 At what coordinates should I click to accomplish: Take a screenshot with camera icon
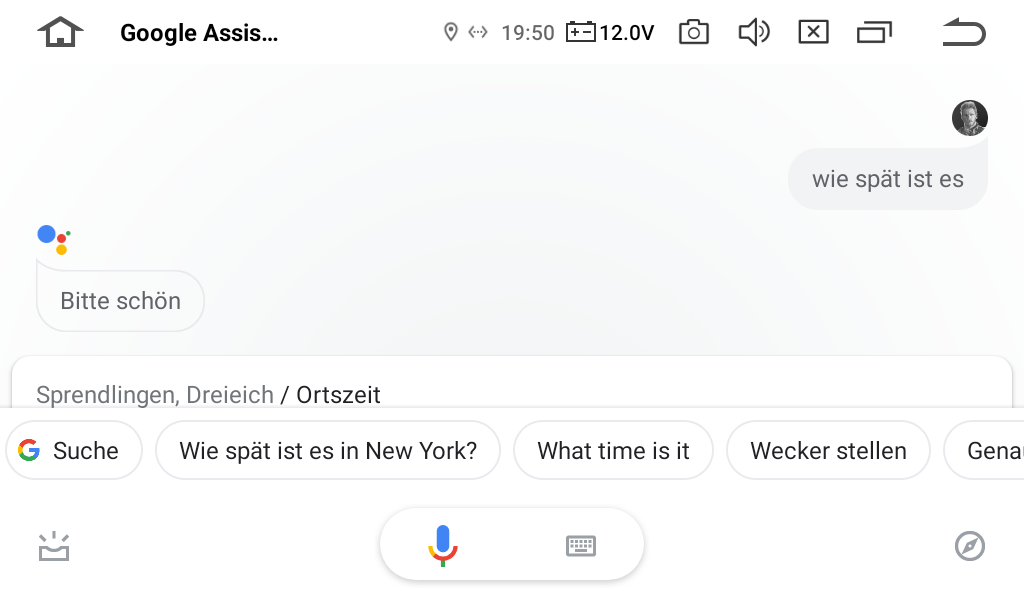tap(694, 32)
